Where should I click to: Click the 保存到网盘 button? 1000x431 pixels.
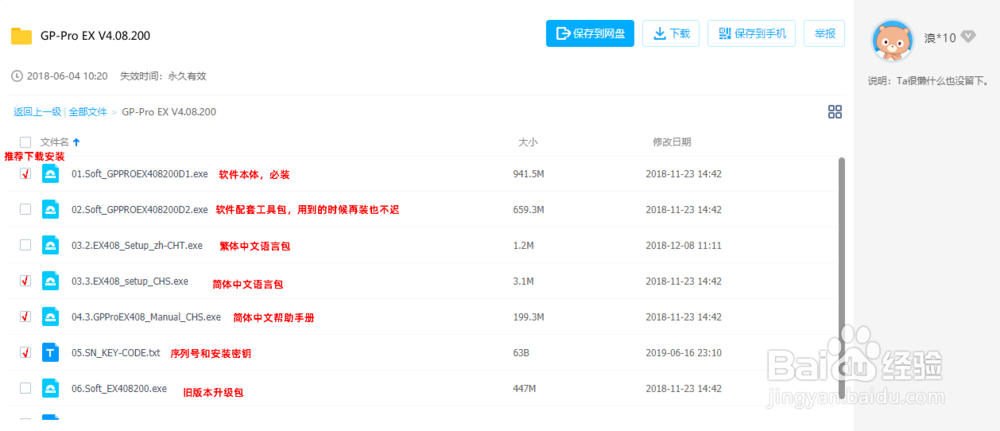(590, 33)
